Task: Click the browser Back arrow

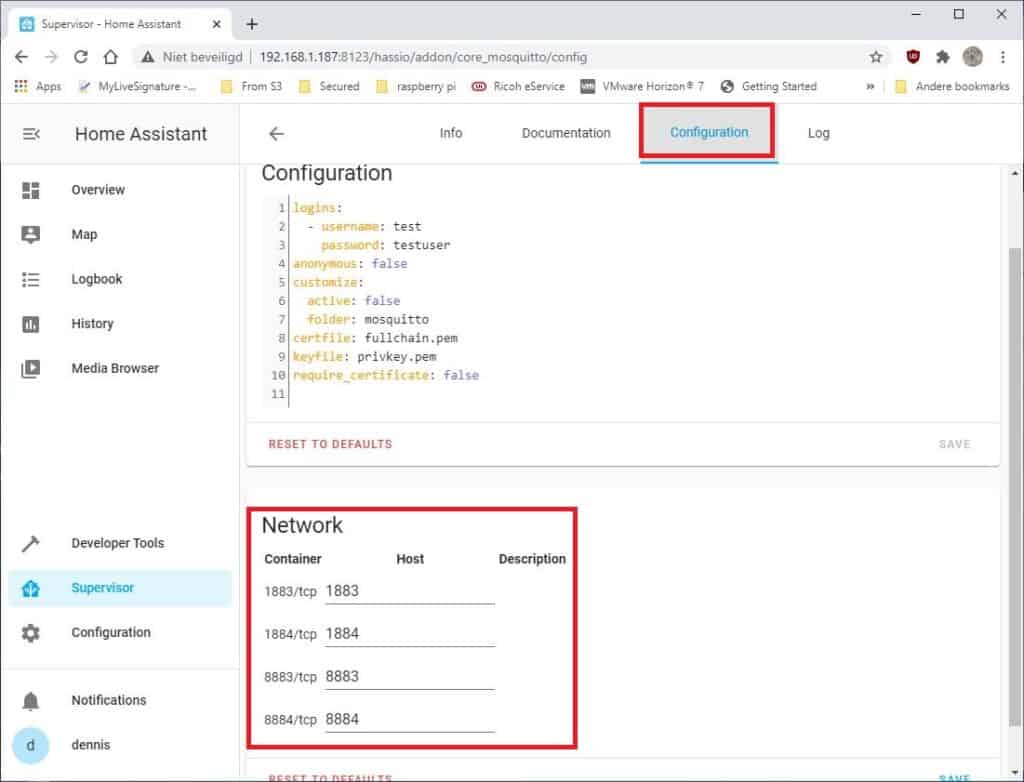Action: tap(22, 57)
